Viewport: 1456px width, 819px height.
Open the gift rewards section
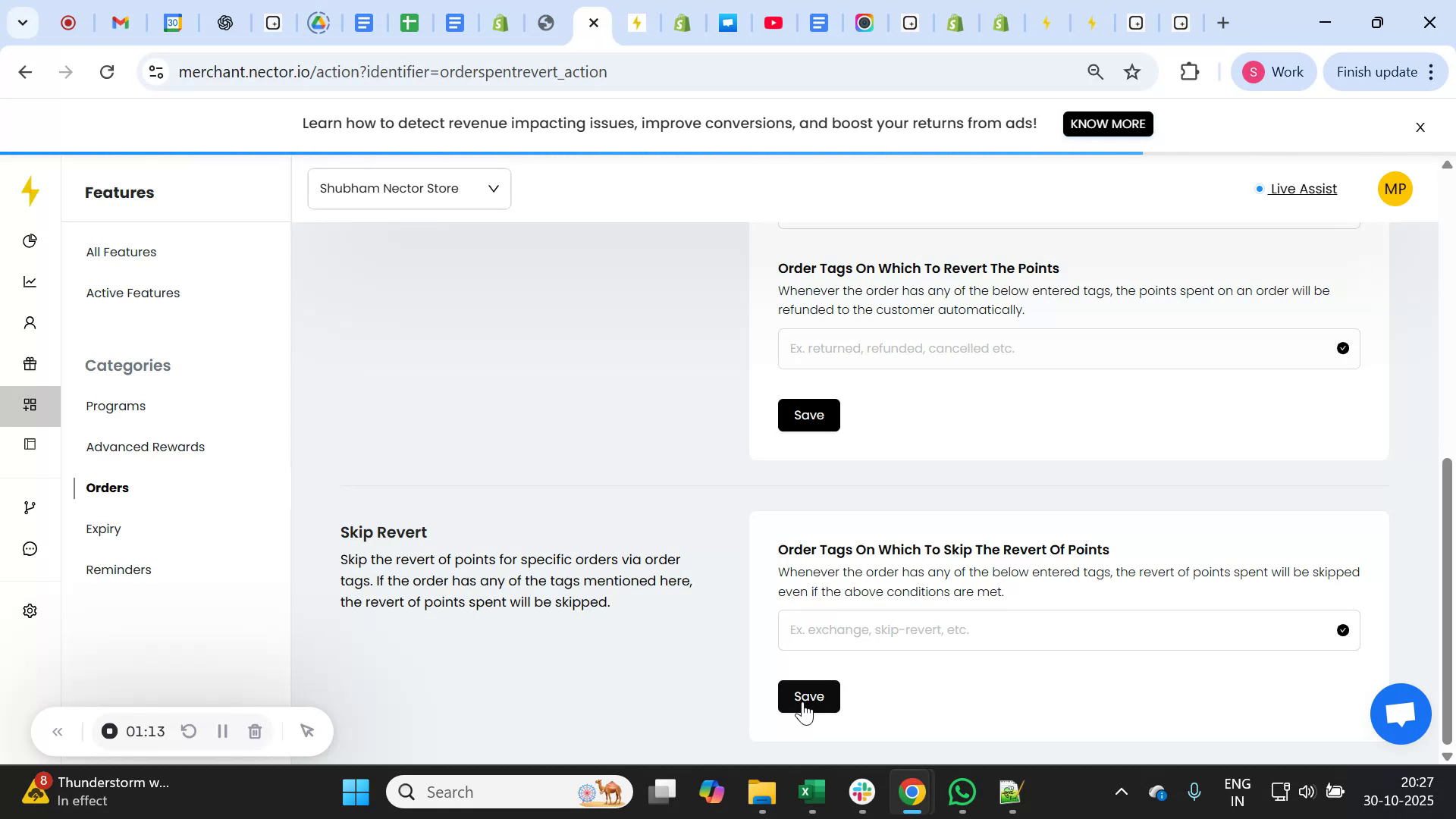click(x=30, y=363)
